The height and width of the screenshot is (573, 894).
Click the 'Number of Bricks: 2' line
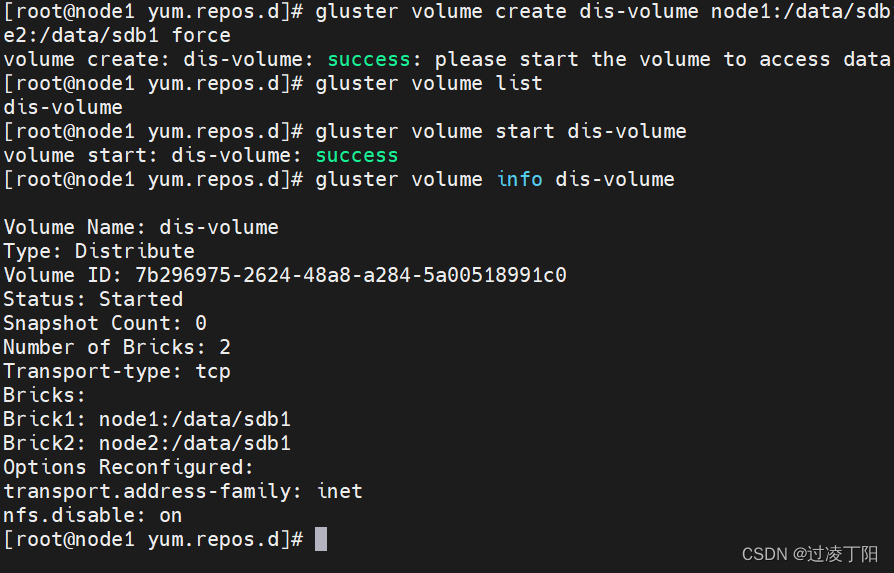[x=117, y=347]
